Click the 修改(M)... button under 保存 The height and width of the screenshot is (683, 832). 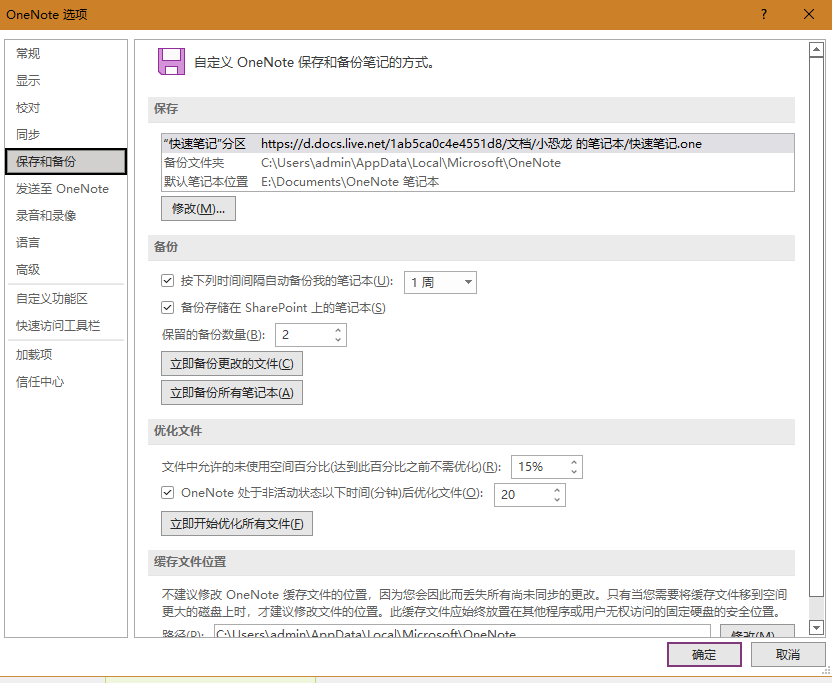tap(198, 209)
